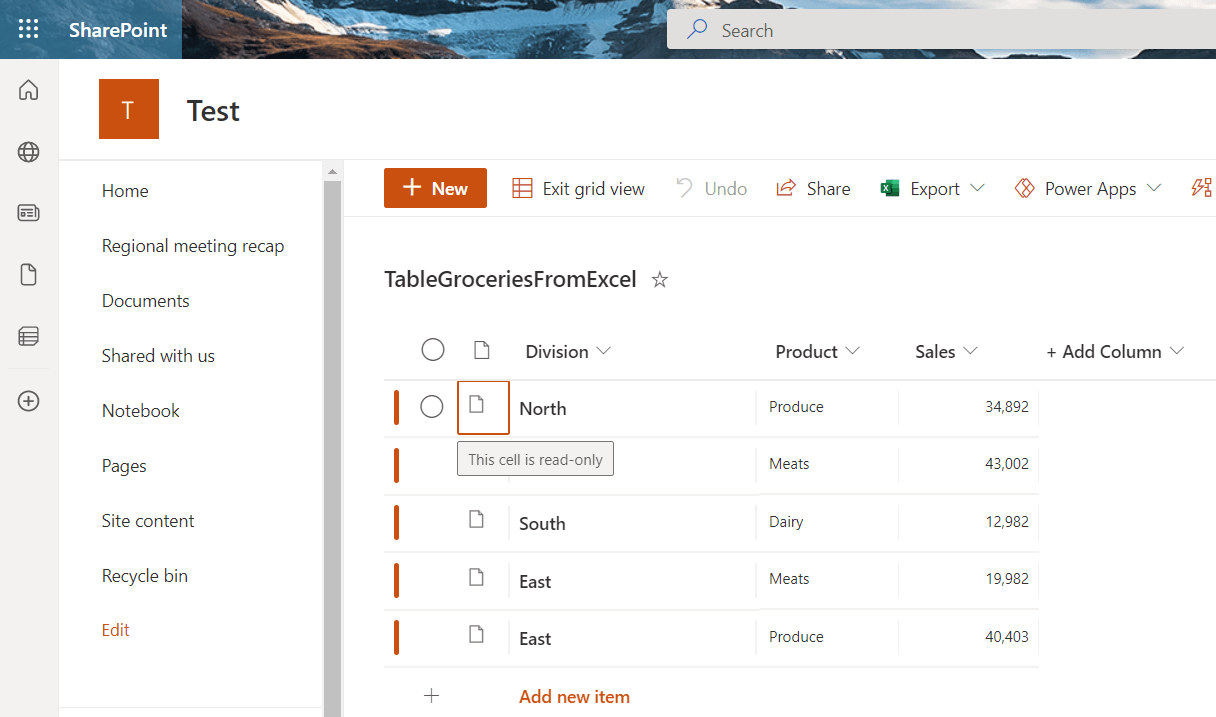This screenshot has height=717, width=1216.
Task: Open the News icon in the left rail
Action: pos(28,212)
